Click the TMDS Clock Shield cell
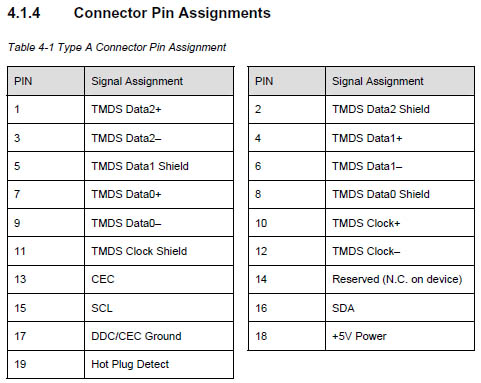Image resolution: width=481 pixels, height=383 pixels. coord(159,251)
